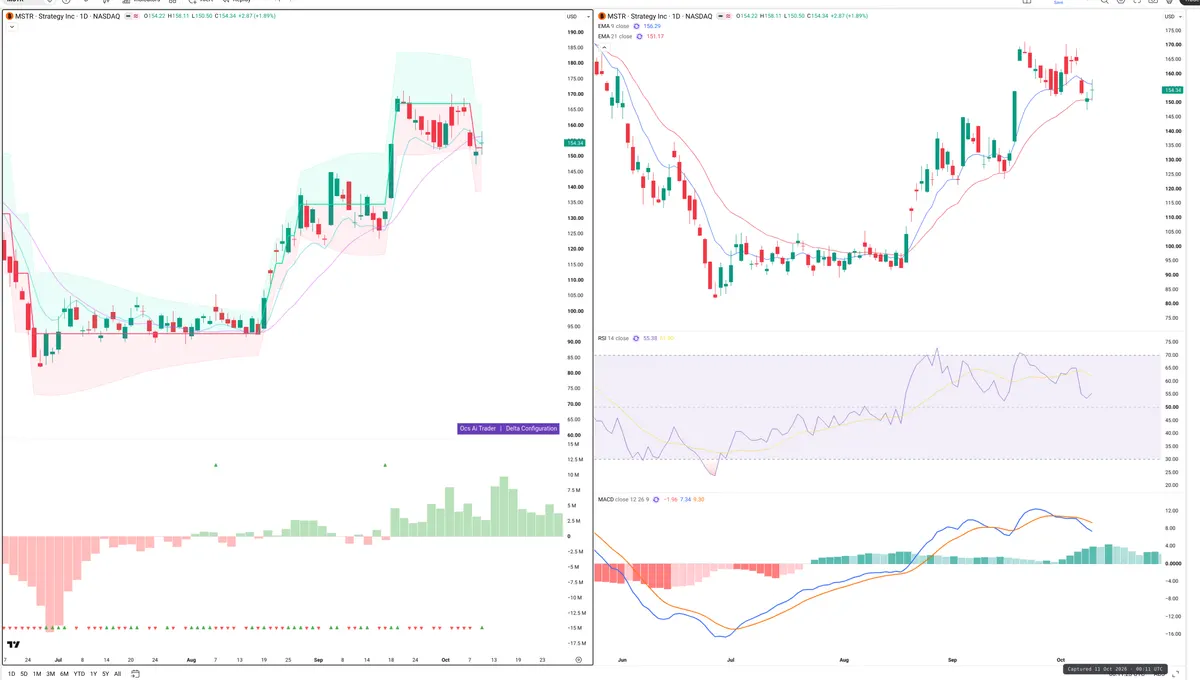
Task: Click the Jun label on right time axis
Action: 622,661
